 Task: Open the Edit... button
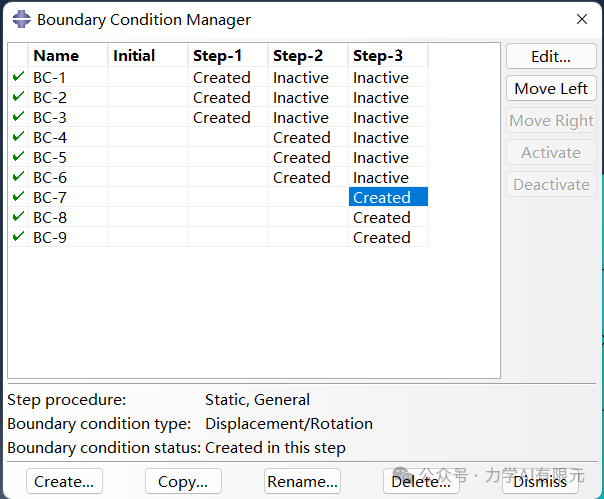pos(551,57)
